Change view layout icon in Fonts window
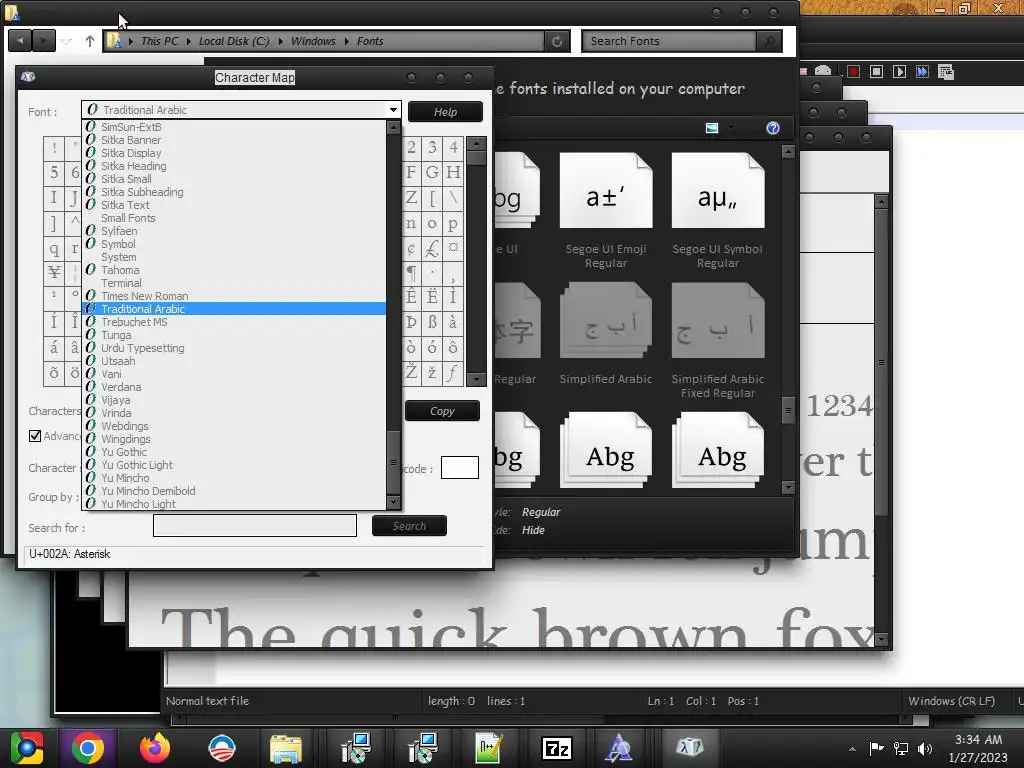The image size is (1024, 768). 712,128
